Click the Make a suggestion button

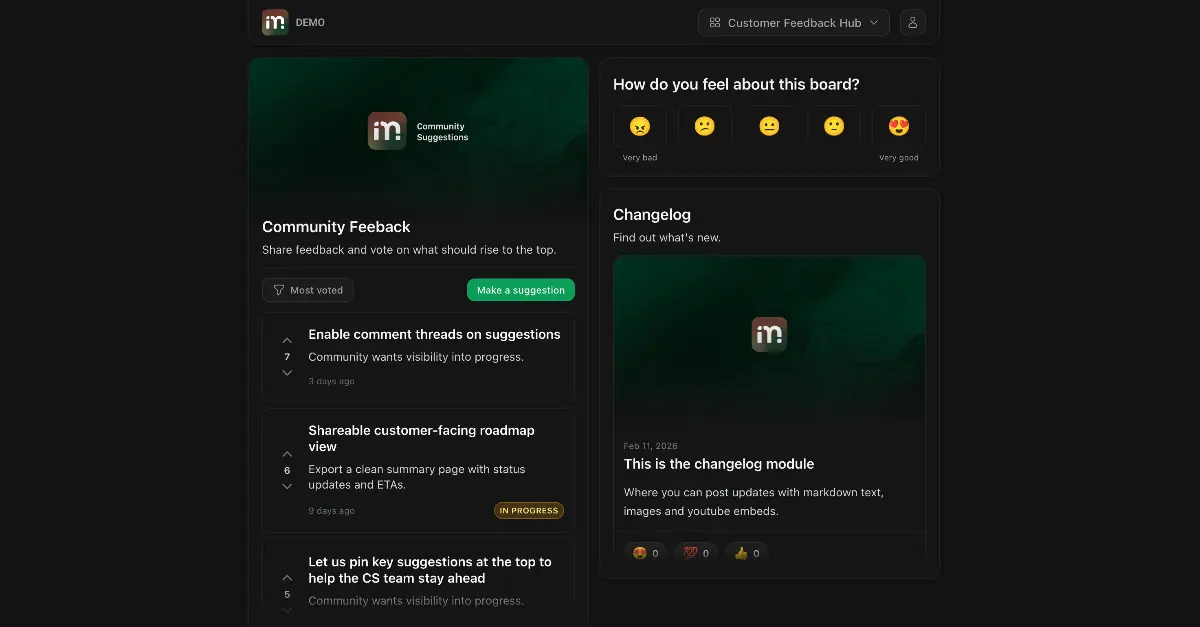coord(521,289)
